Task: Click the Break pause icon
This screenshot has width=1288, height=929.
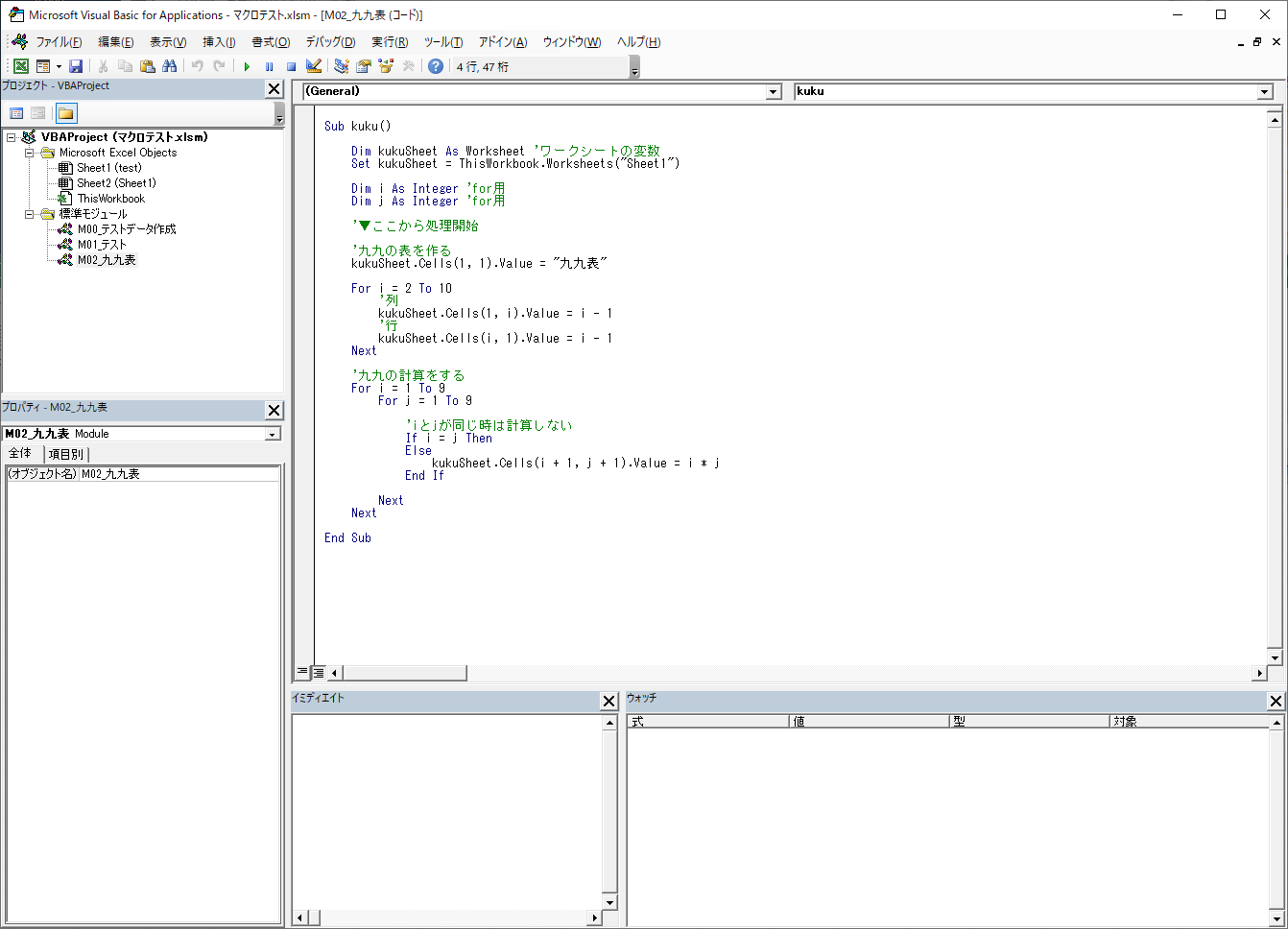Action: click(x=269, y=66)
